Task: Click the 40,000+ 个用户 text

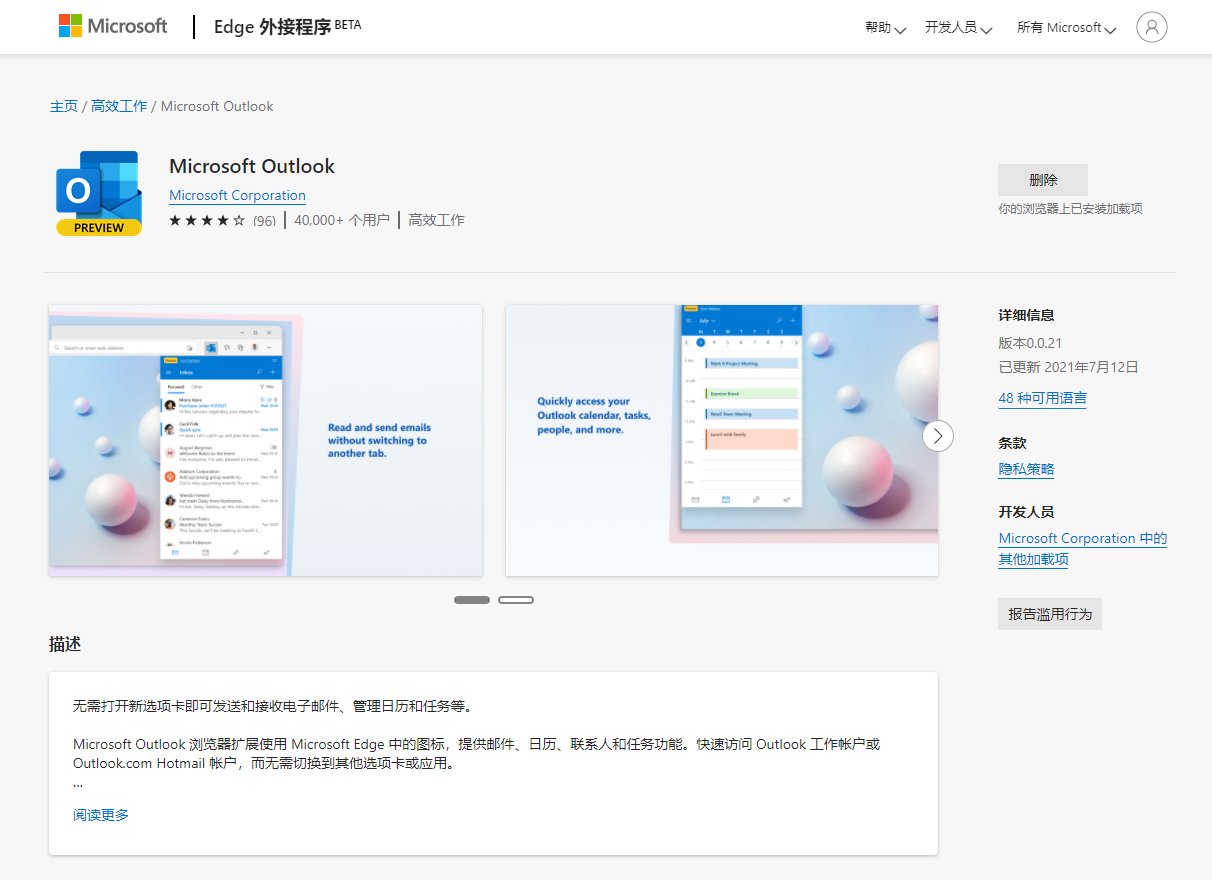Action: [x=342, y=220]
